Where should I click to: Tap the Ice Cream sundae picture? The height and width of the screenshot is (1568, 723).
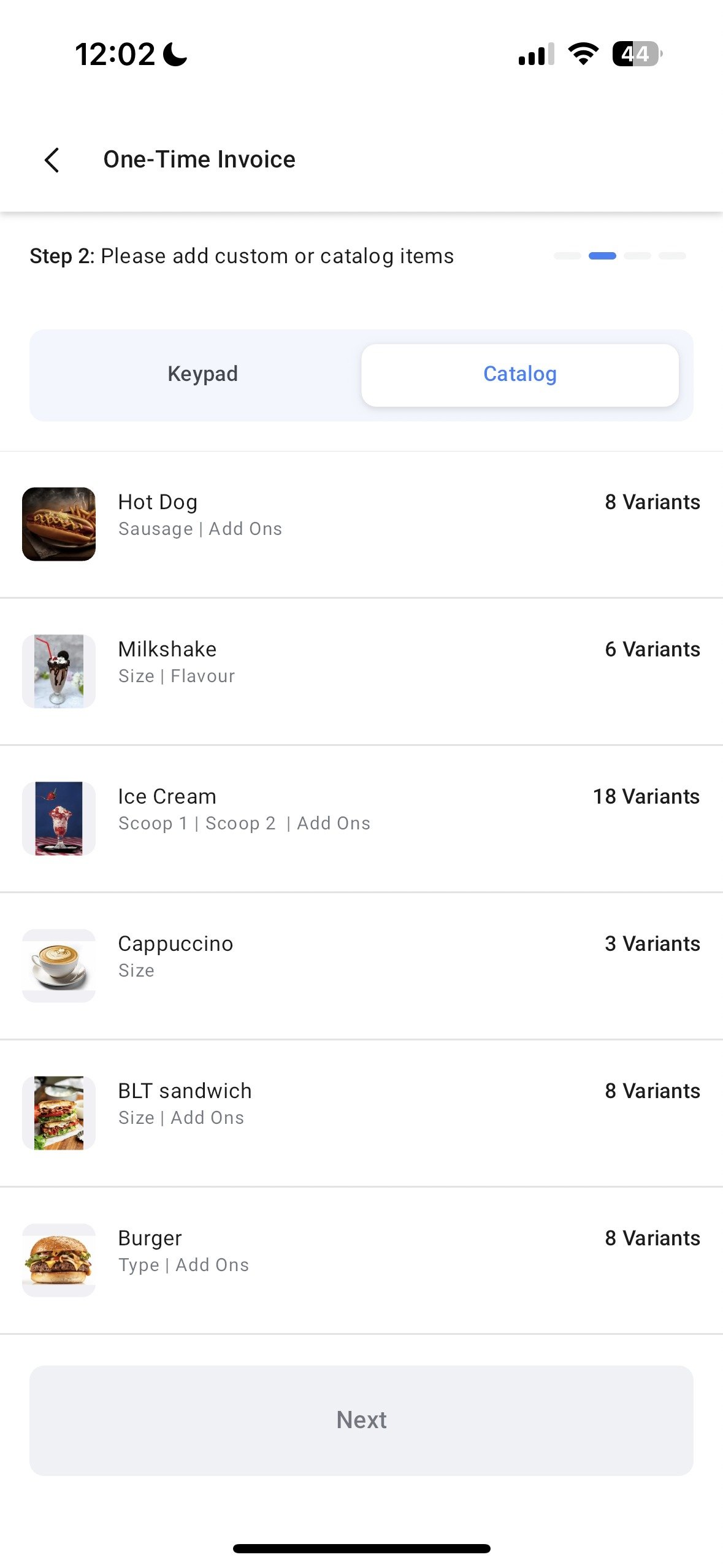[x=59, y=818]
